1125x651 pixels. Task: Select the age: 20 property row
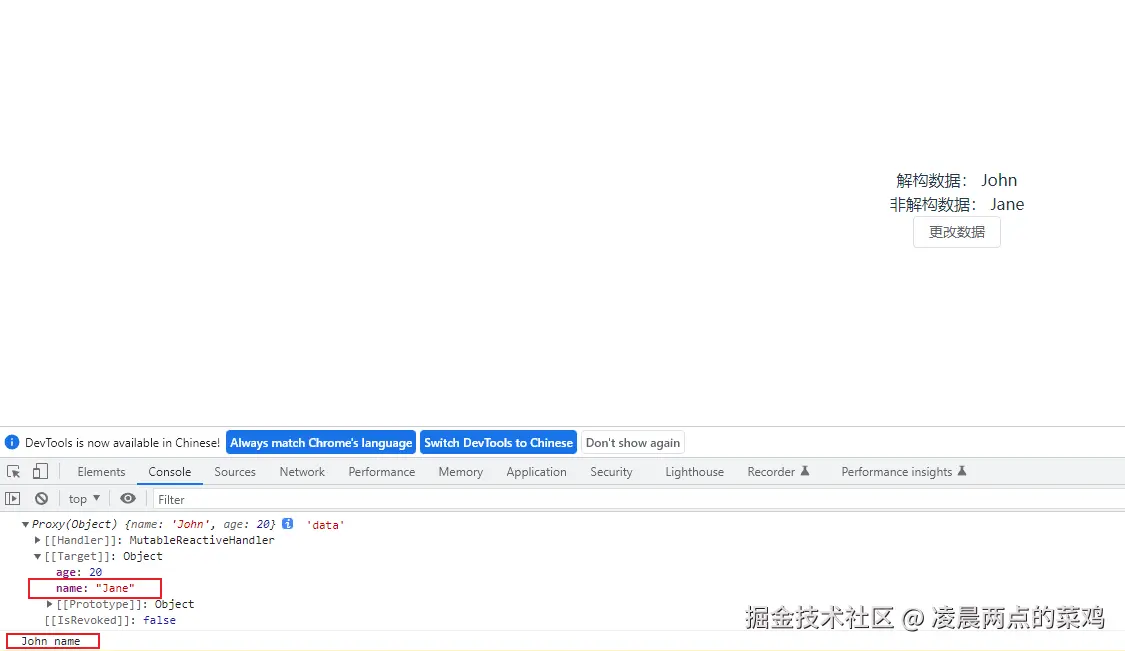point(79,572)
